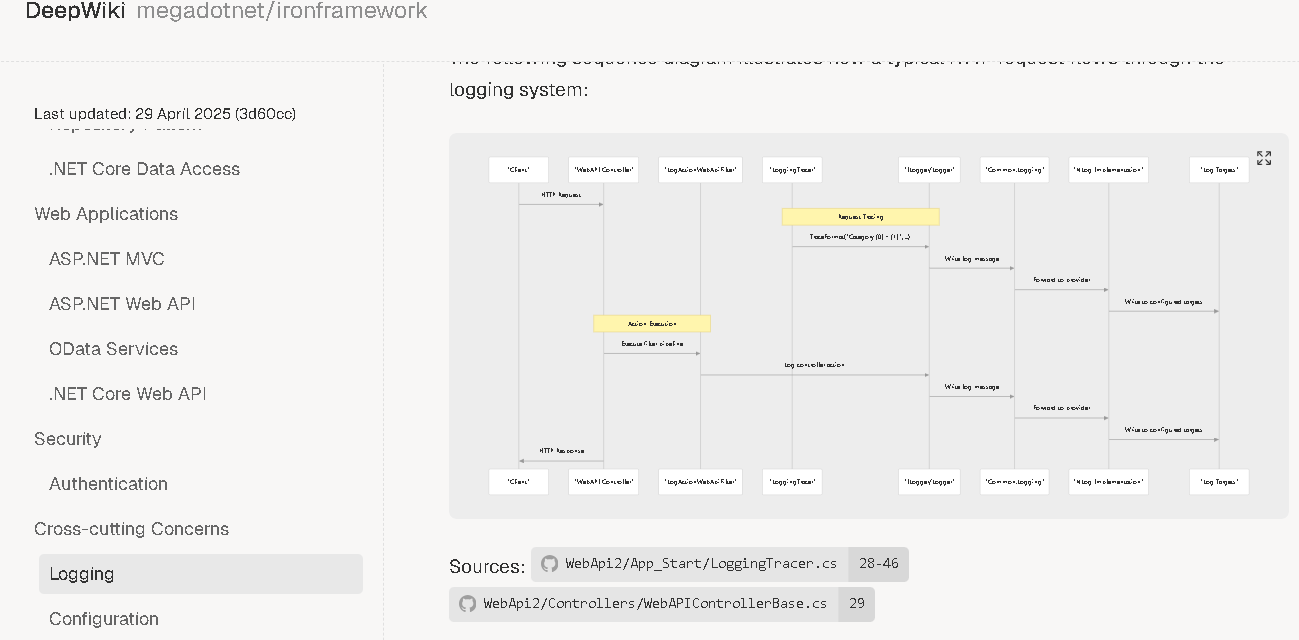Click the Sources label
This screenshot has width=1299, height=640.
click(x=487, y=567)
